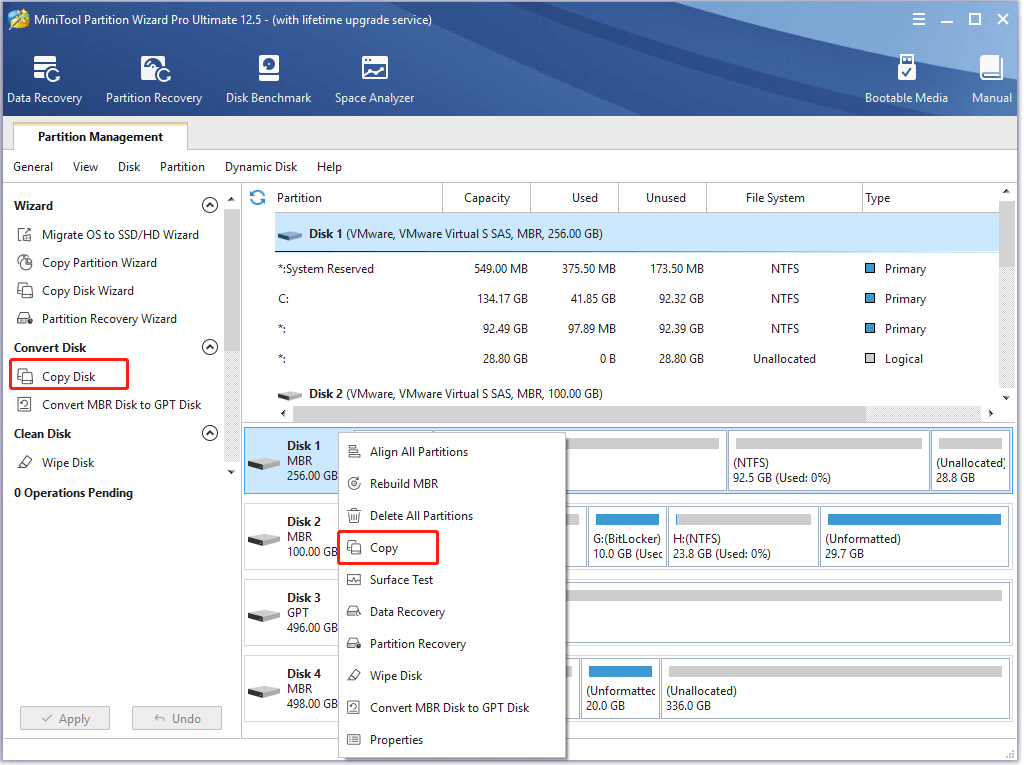Start Partition Recovery Wizard in sidebar
Screen dimensions: 1024x765
point(97,319)
